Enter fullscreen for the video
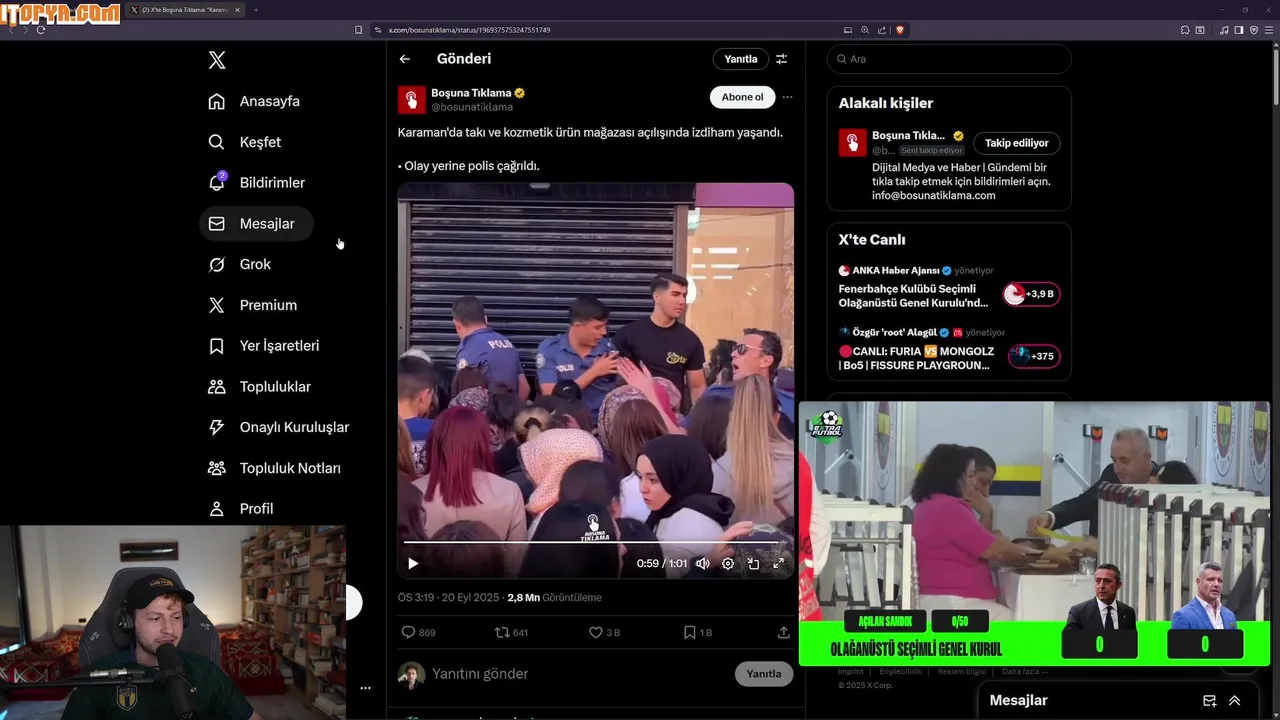The width and height of the screenshot is (1280, 720). coord(778,563)
